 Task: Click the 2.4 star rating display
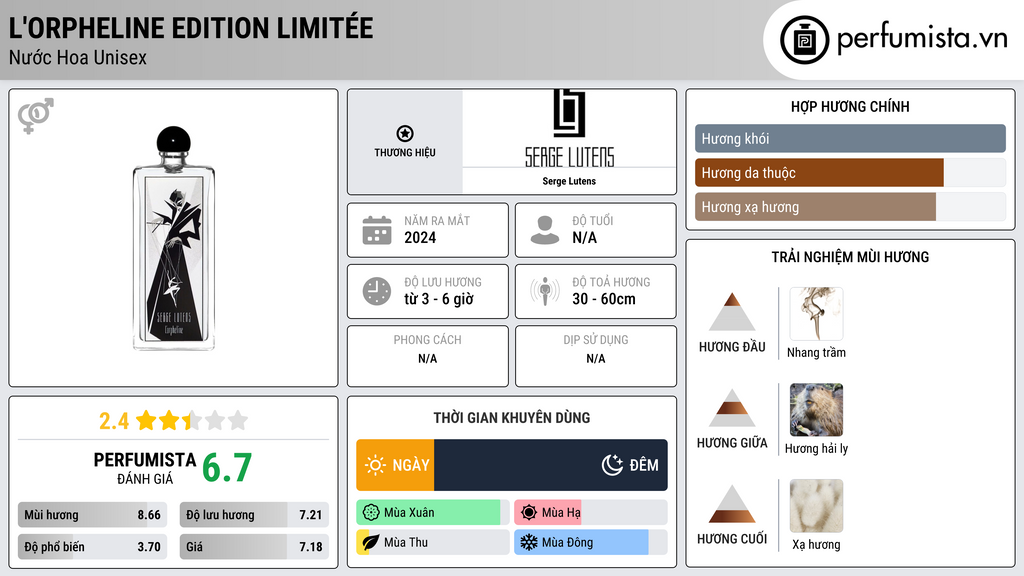[x=173, y=420]
